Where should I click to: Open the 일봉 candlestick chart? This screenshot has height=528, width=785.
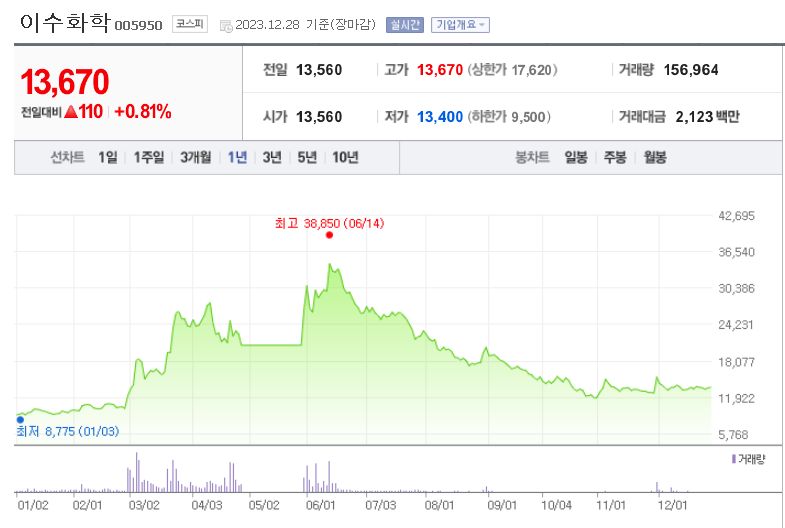tap(576, 158)
